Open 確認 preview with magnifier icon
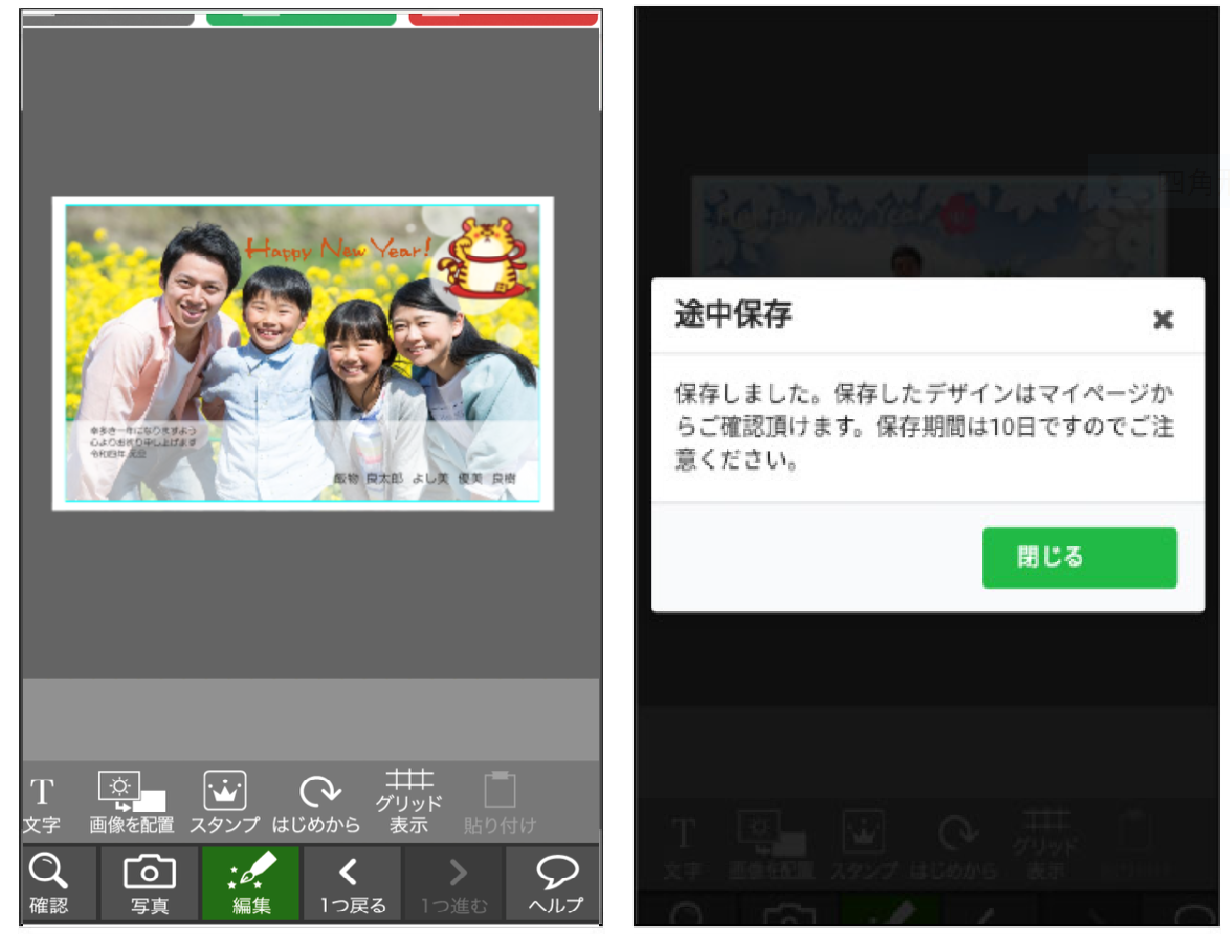 pos(48,883)
